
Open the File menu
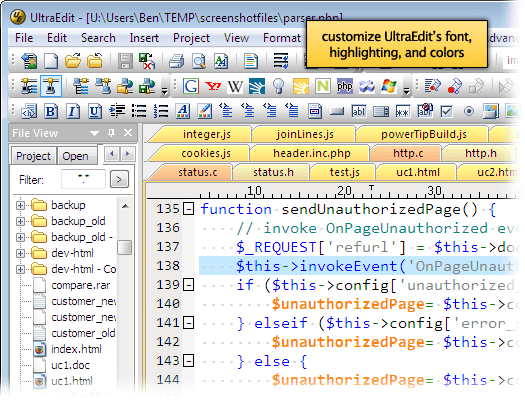coord(24,38)
